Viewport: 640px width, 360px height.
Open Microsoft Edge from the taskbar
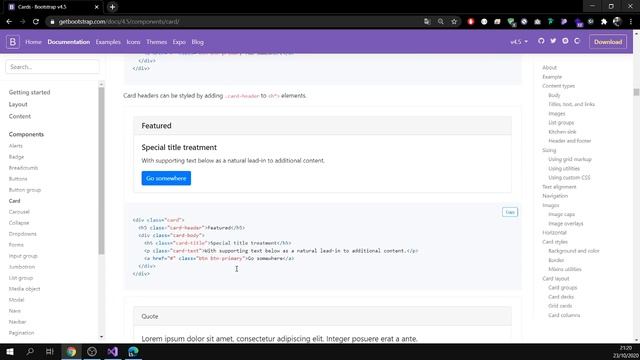(x=133, y=351)
